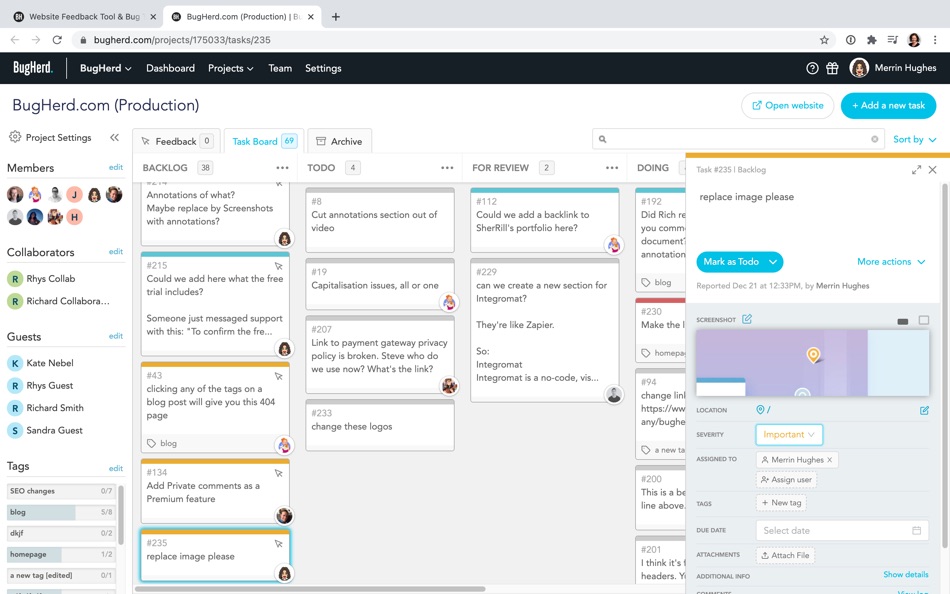Open Mark as Todo dropdown arrow

click(x=772, y=262)
